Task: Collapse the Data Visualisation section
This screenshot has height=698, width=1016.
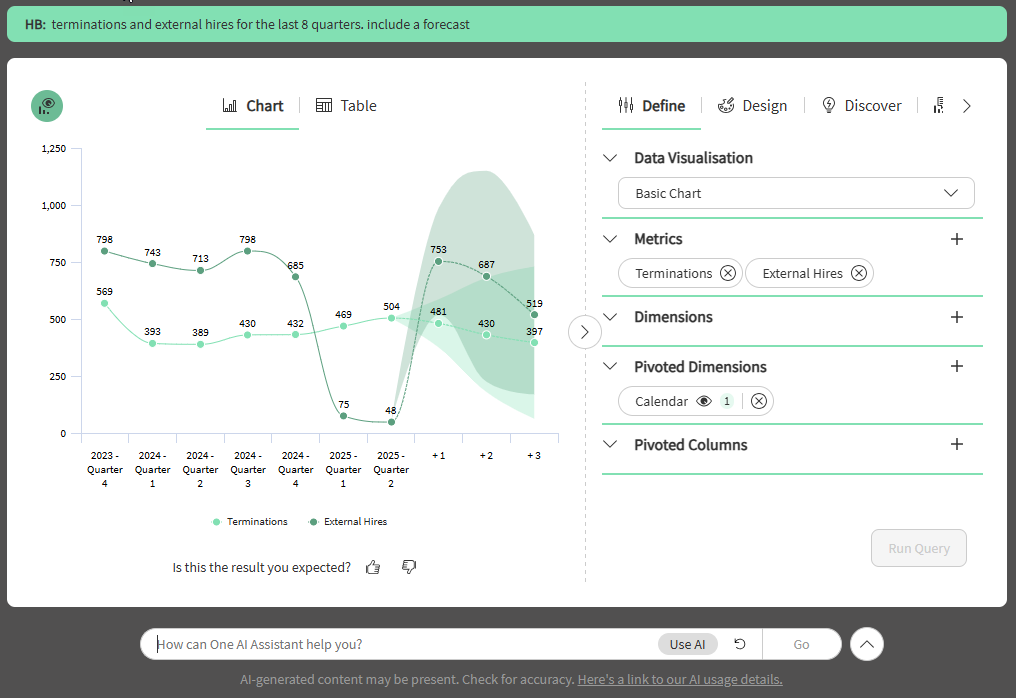Action: [611, 158]
